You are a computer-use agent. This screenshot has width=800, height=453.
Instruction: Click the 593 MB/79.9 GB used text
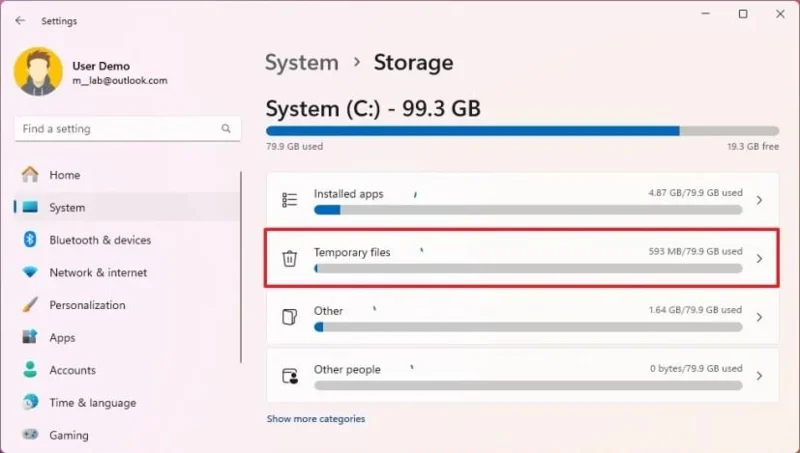tap(695, 251)
